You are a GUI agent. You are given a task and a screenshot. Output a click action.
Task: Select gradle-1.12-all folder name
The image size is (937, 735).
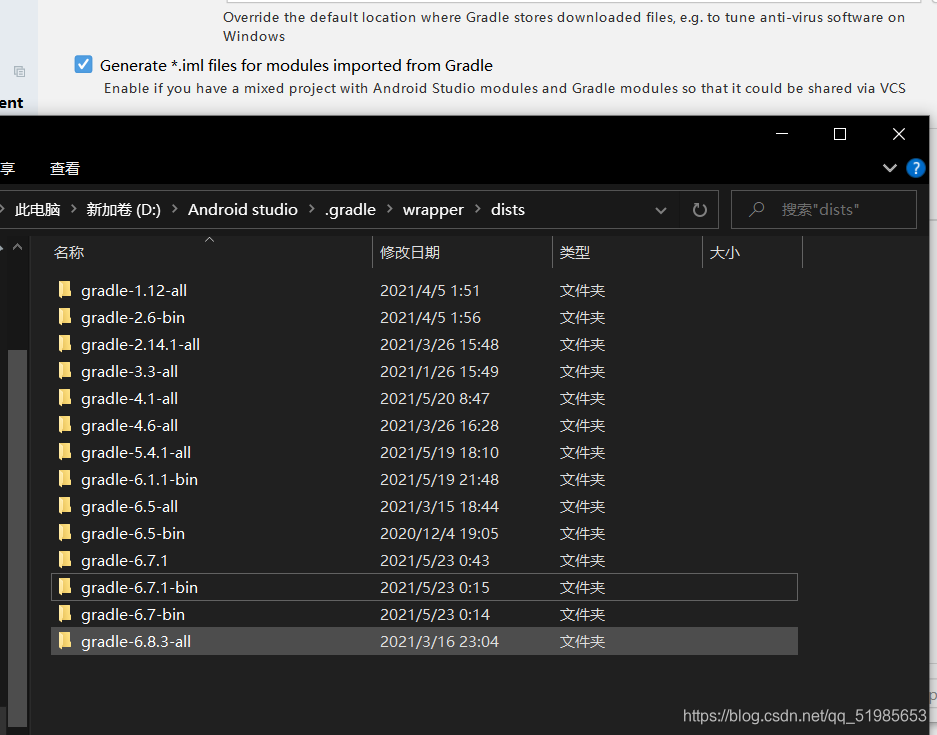(134, 290)
